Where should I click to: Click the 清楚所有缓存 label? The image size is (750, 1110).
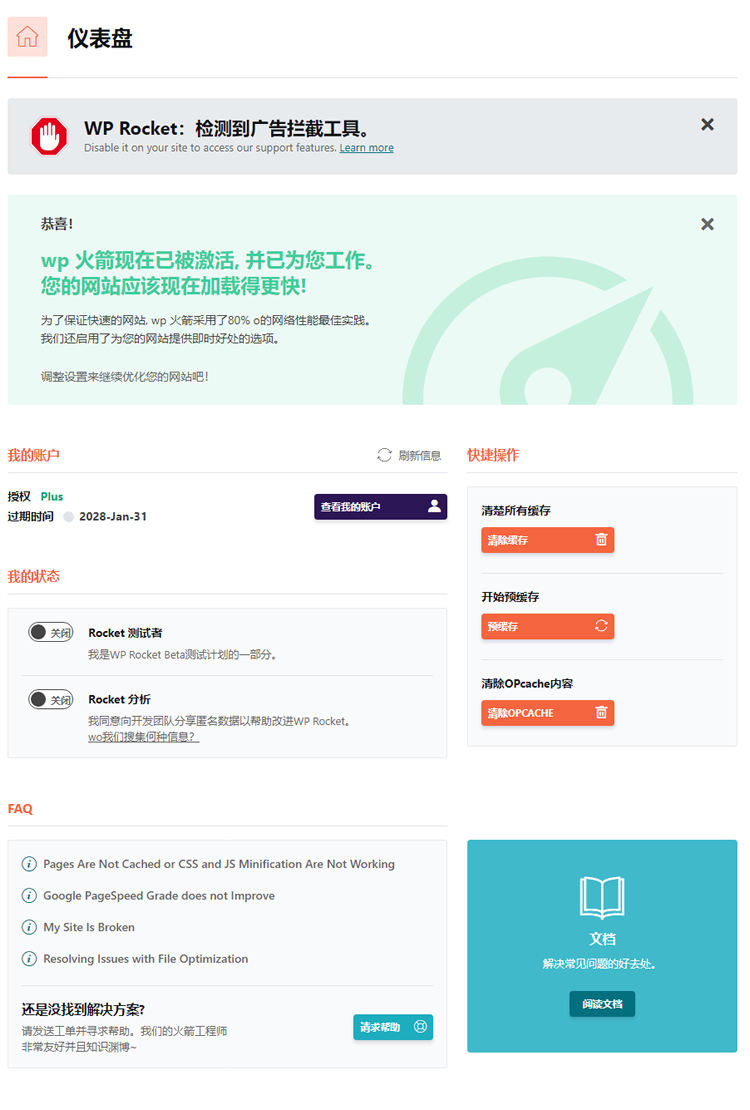pyautogui.click(x=516, y=510)
